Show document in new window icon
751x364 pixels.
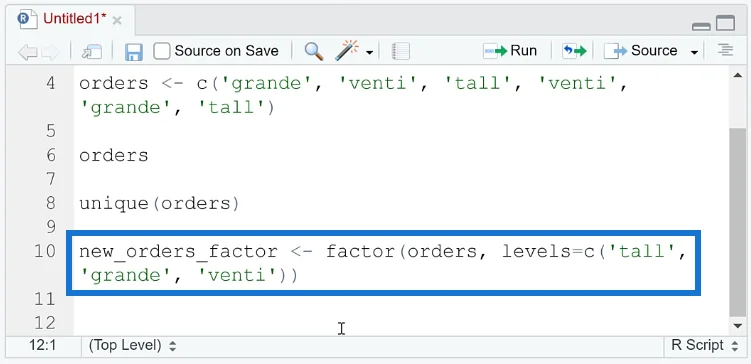pos(92,51)
